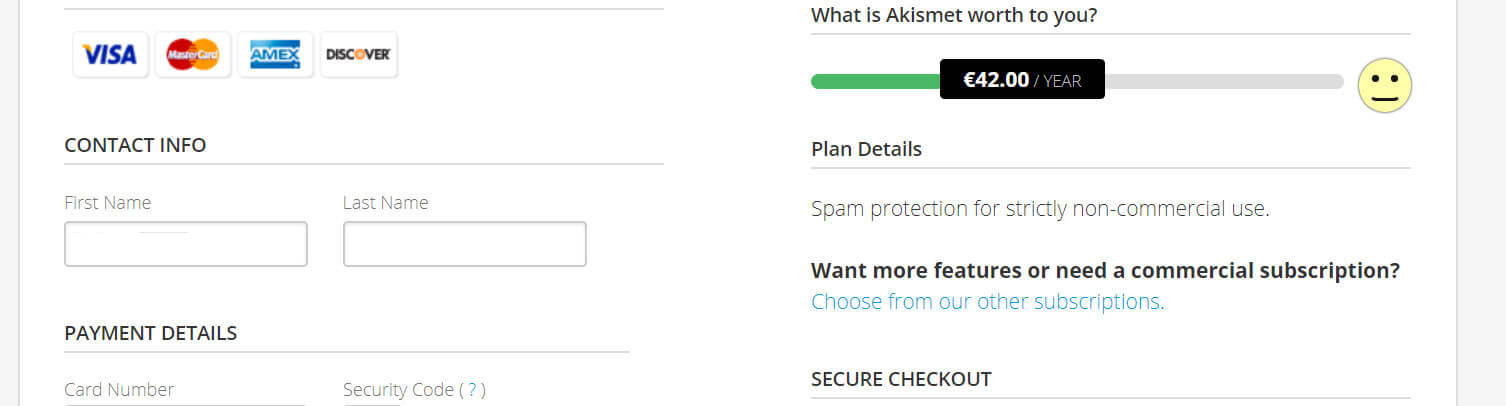Click the Last Name label
Image resolution: width=1506 pixels, height=406 pixels.
pos(385,202)
